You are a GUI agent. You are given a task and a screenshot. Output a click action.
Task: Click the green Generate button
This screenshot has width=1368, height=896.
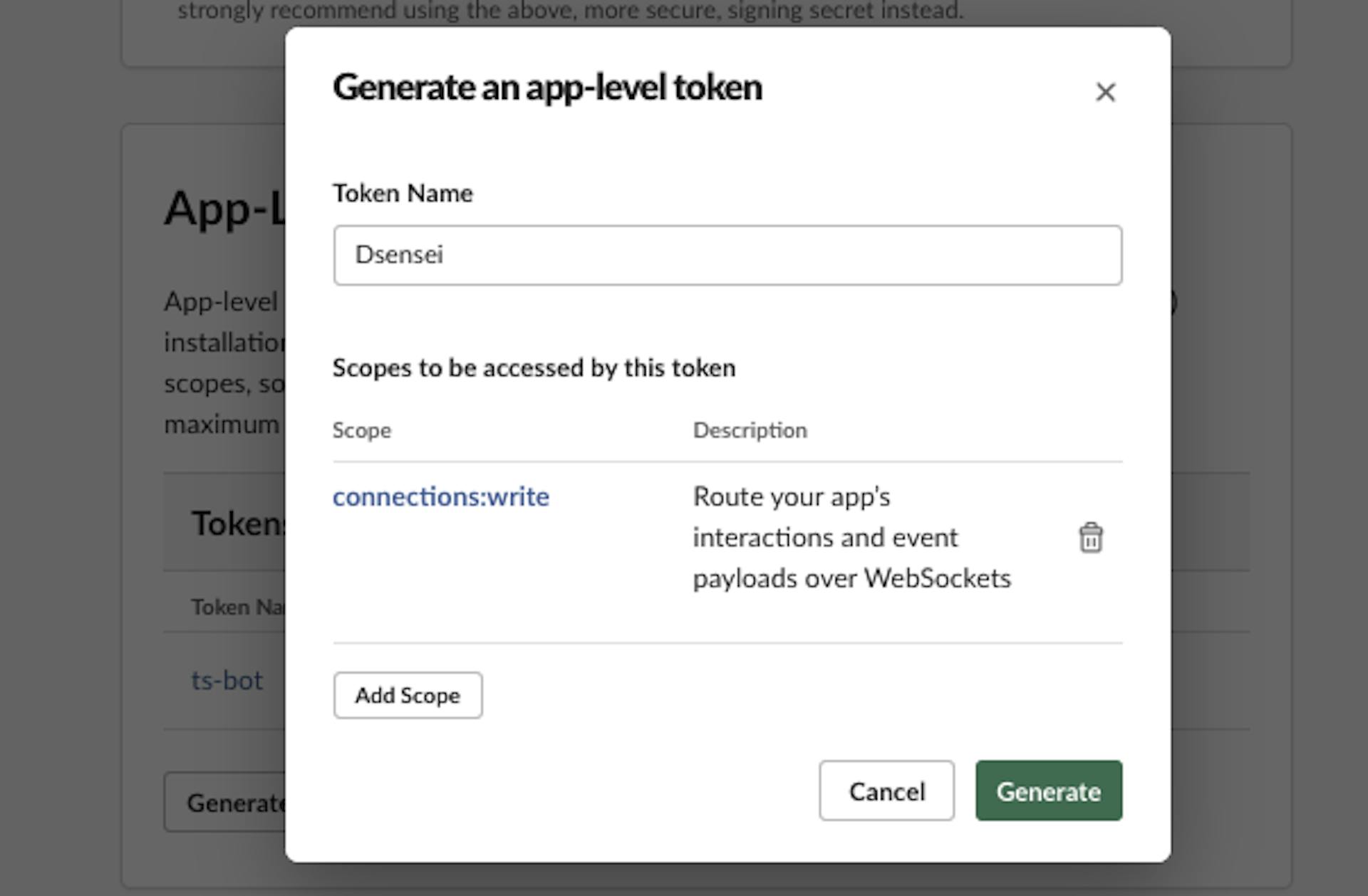click(1048, 791)
